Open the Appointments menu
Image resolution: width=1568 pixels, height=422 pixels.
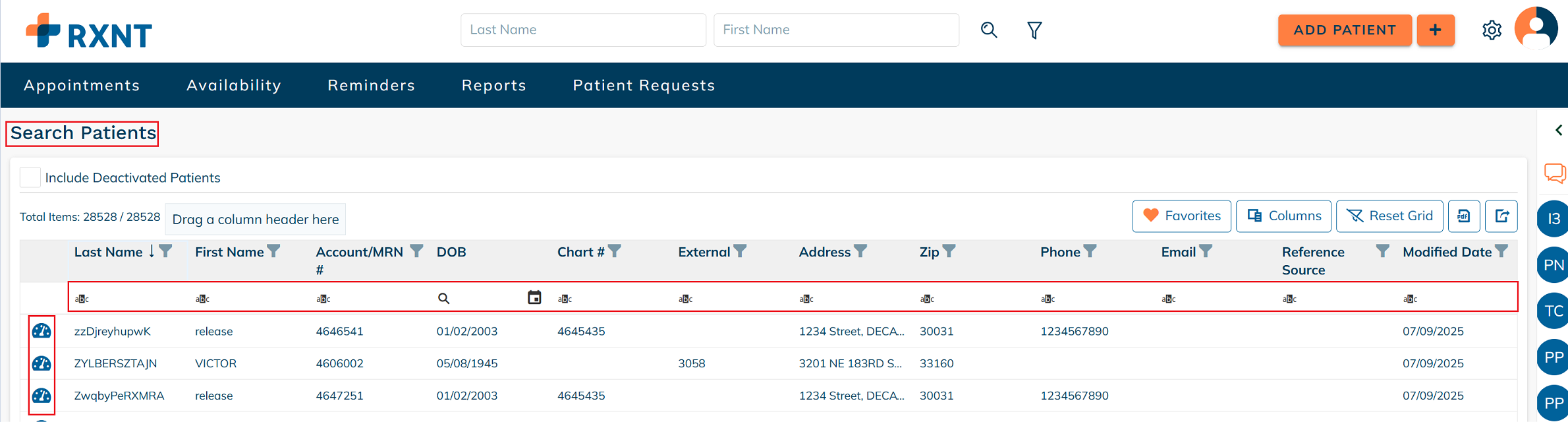pyautogui.click(x=82, y=85)
